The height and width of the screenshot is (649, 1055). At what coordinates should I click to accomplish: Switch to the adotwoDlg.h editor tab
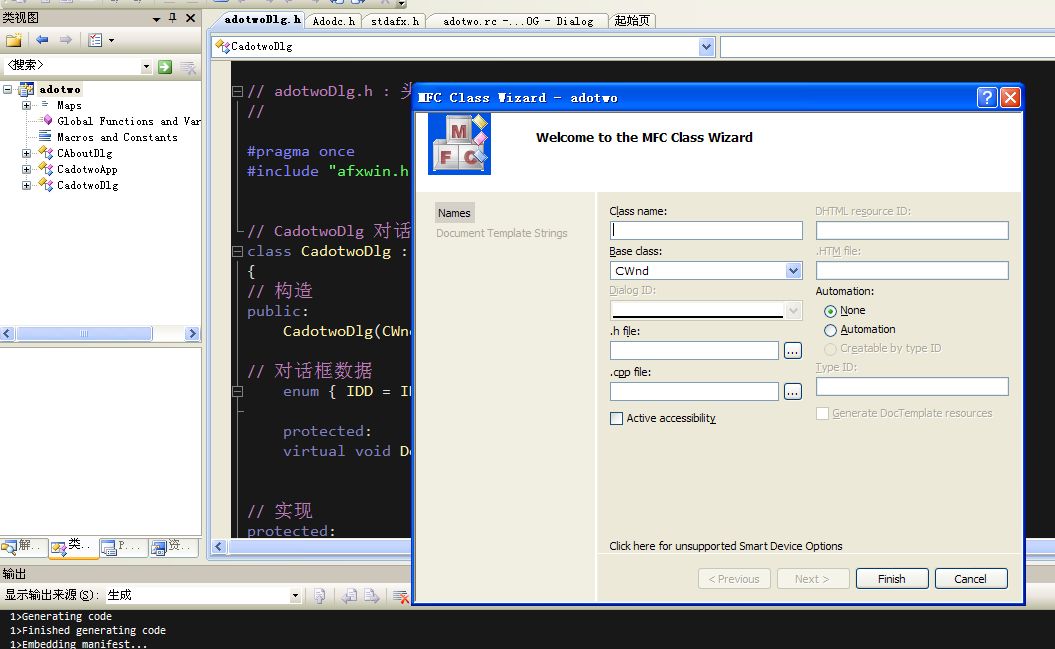click(x=262, y=20)
